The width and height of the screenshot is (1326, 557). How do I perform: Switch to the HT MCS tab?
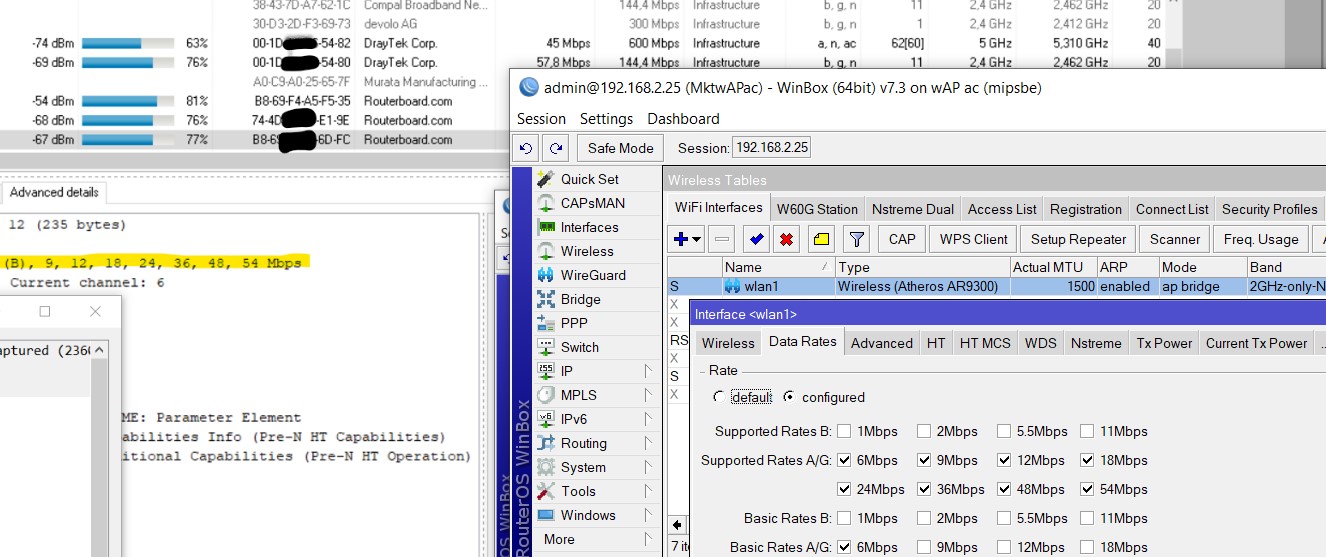[x=985, y=343]
